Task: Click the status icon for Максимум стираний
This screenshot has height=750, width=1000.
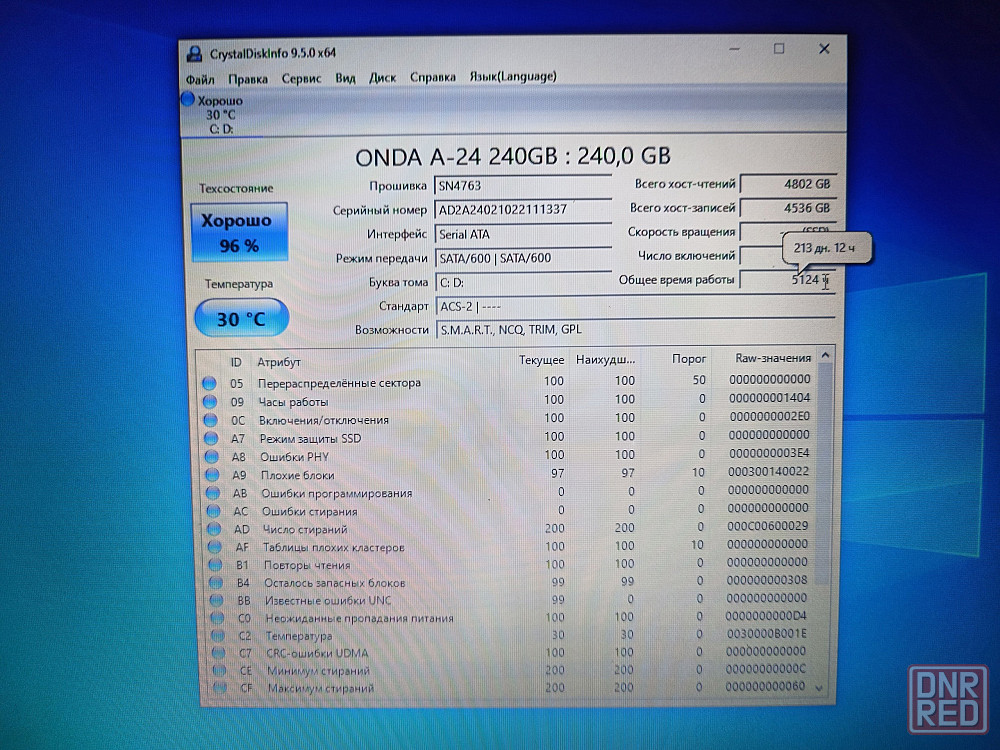Action: (220, 688)
